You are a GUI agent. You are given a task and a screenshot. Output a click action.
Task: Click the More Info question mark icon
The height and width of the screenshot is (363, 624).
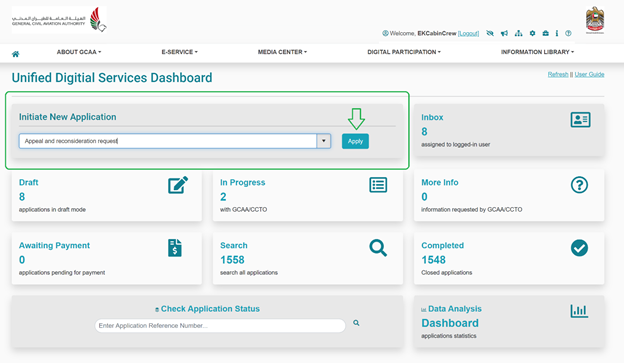pyautogui.click(x=579, y=185)
